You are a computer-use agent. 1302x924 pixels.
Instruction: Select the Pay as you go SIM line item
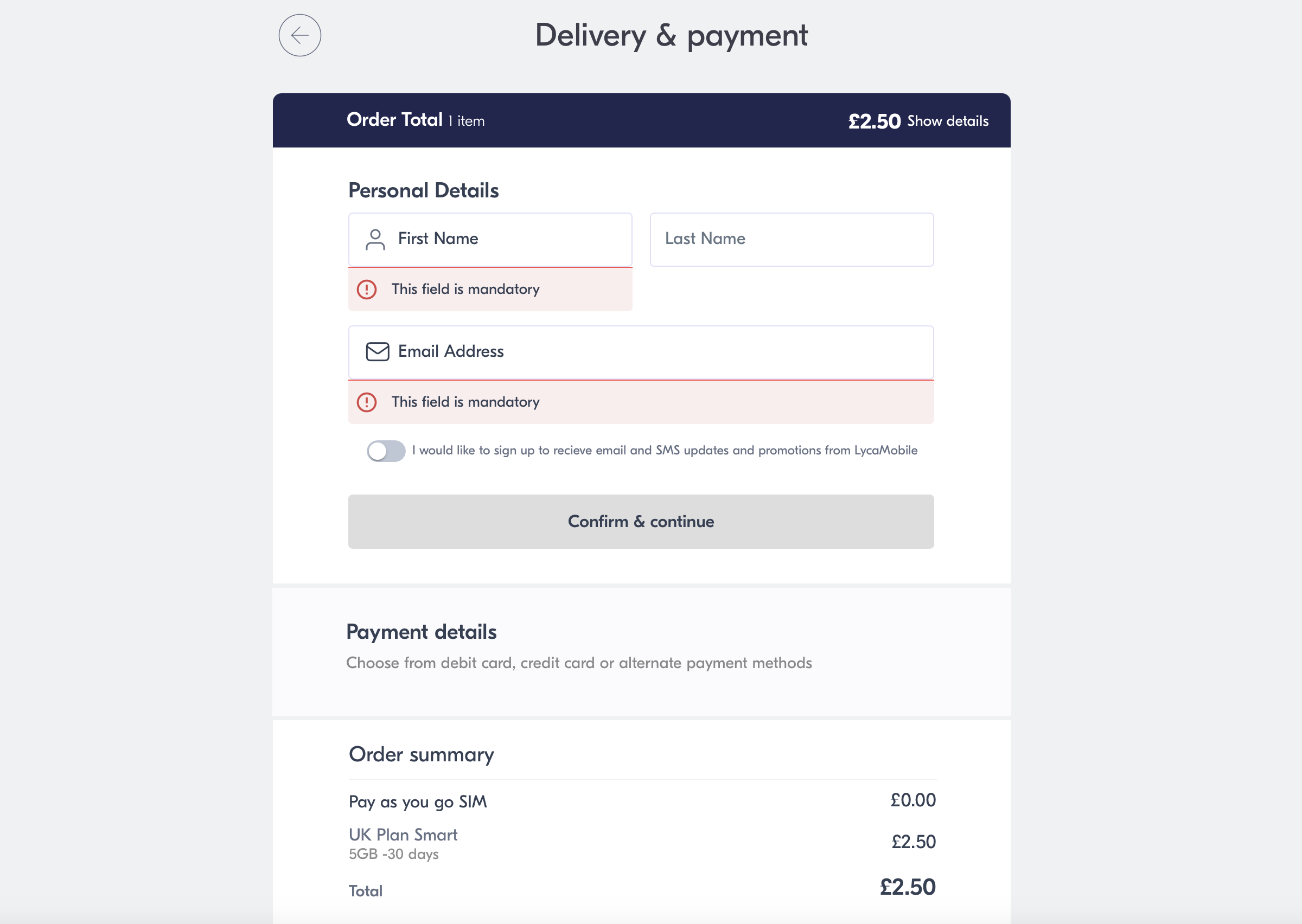click(x=418, y=801)
